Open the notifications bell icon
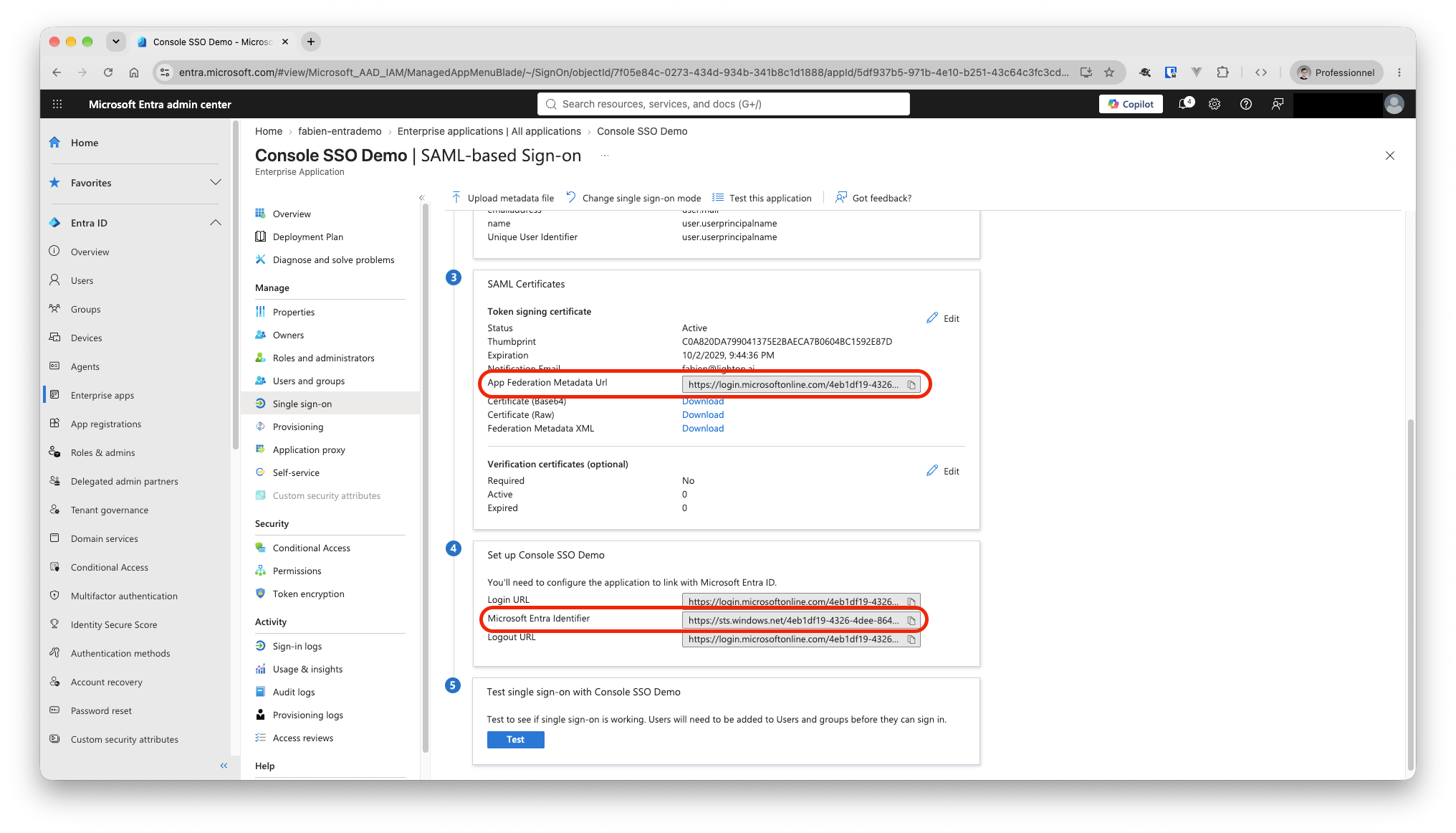The width and height of the screenshot is (1456, 833). [x=1186, y=104]
